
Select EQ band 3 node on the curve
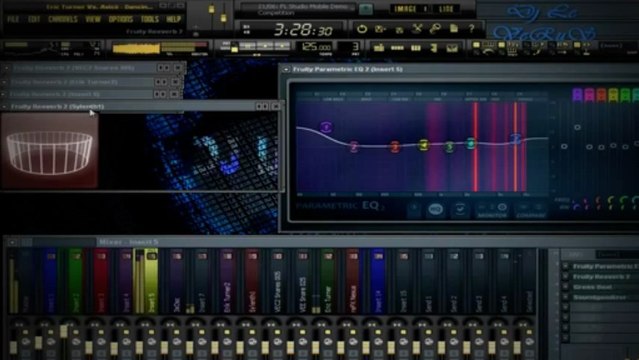(x=394, y=147)
